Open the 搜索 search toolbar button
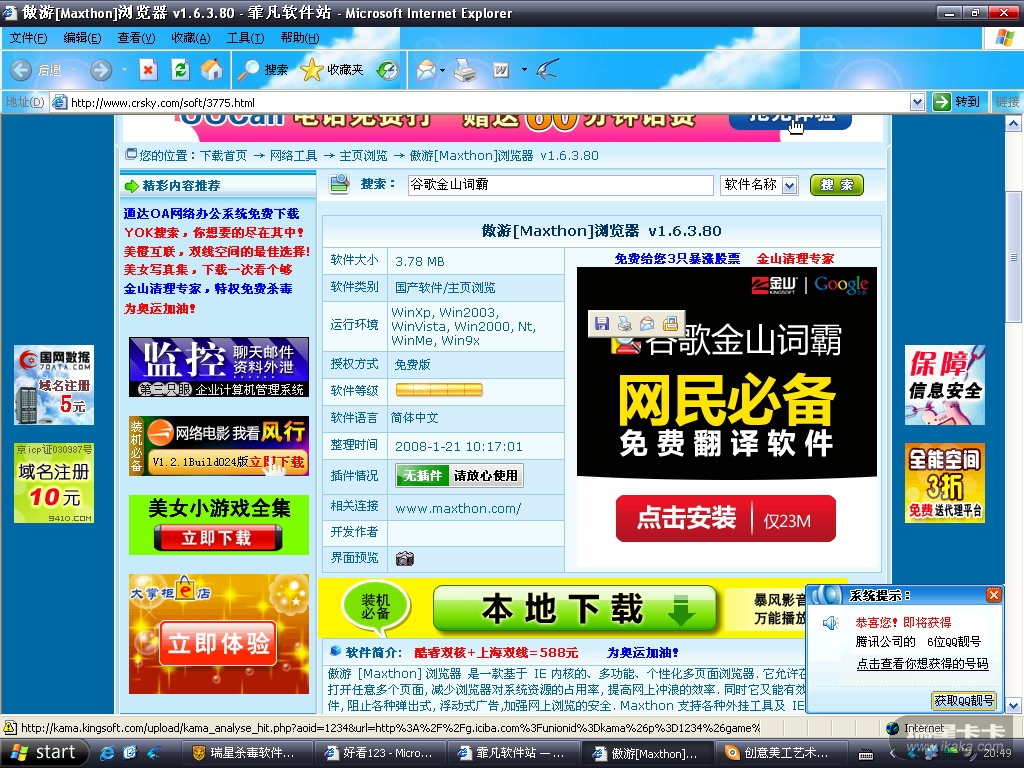Screen dimensions: 1024x768 [x=263, y=70]
